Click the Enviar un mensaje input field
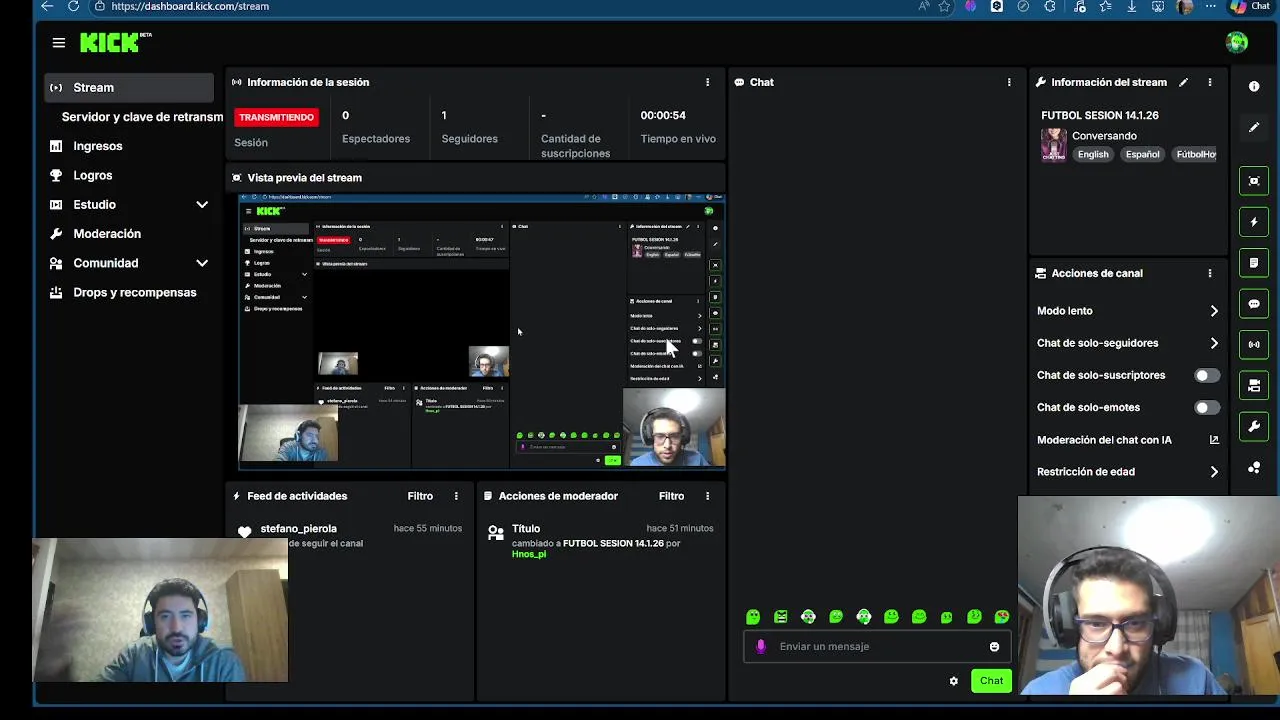The height and width of the screenshot is (720, 1280). coord(876,647)
